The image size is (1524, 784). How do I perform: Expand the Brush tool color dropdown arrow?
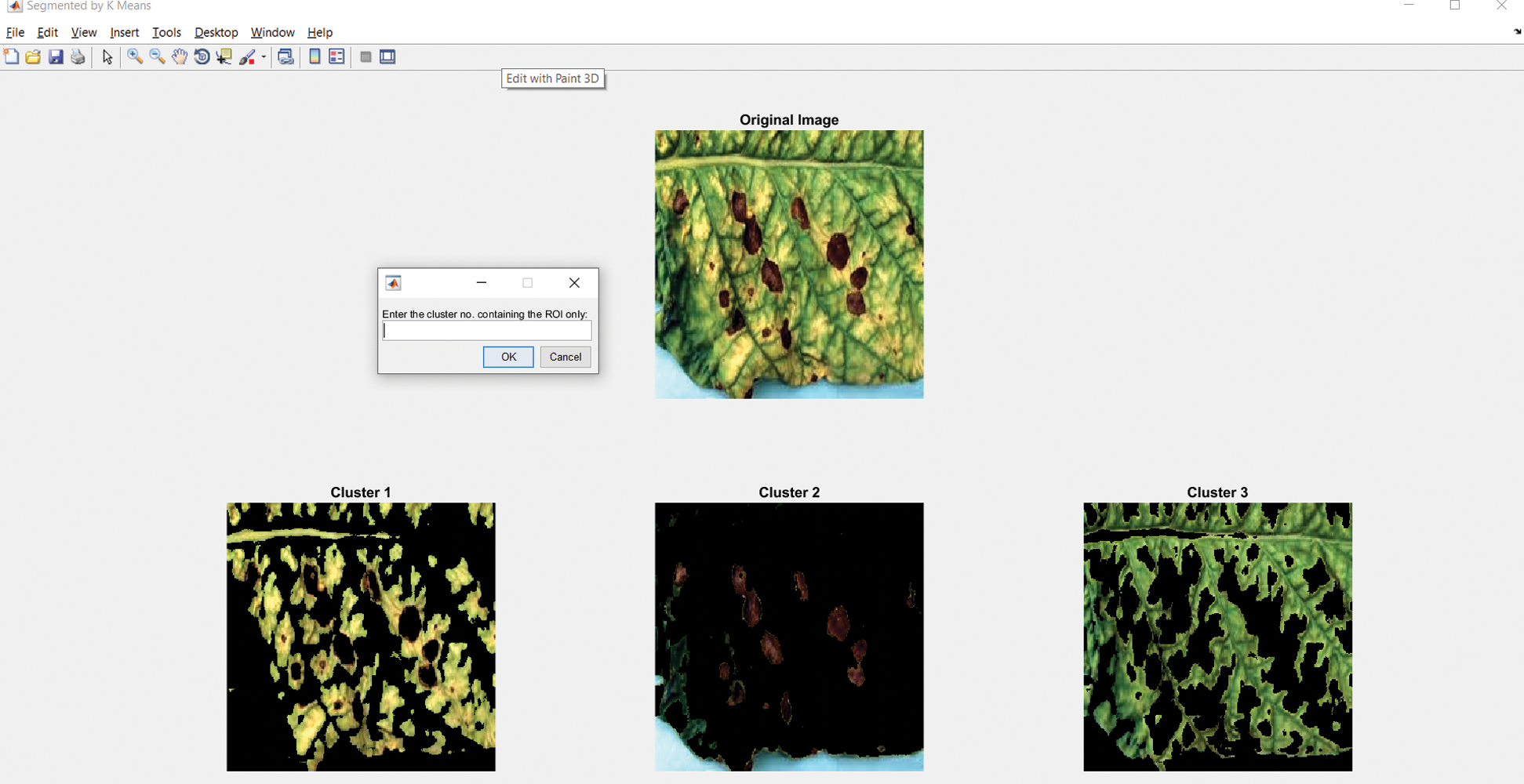tap(264, 57)
